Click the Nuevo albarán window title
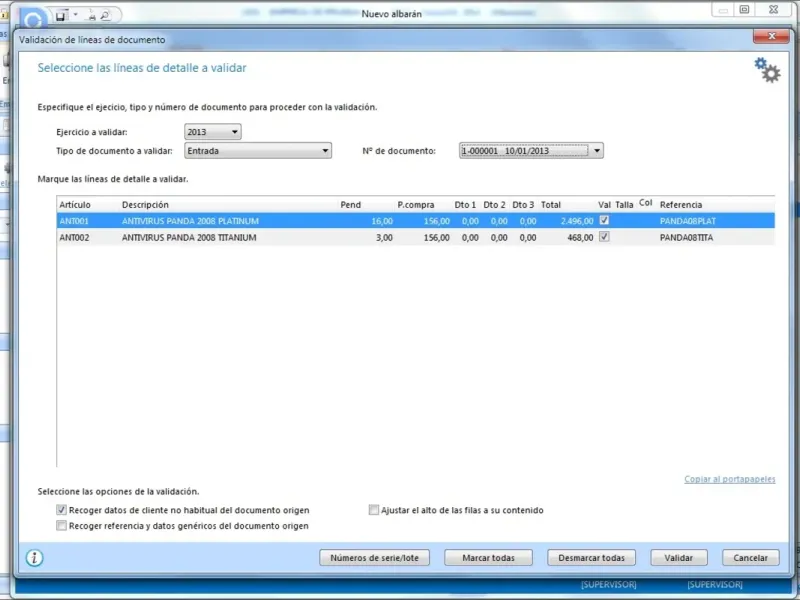The width and height of the screenshot is (800, 600). click(391, 14)
